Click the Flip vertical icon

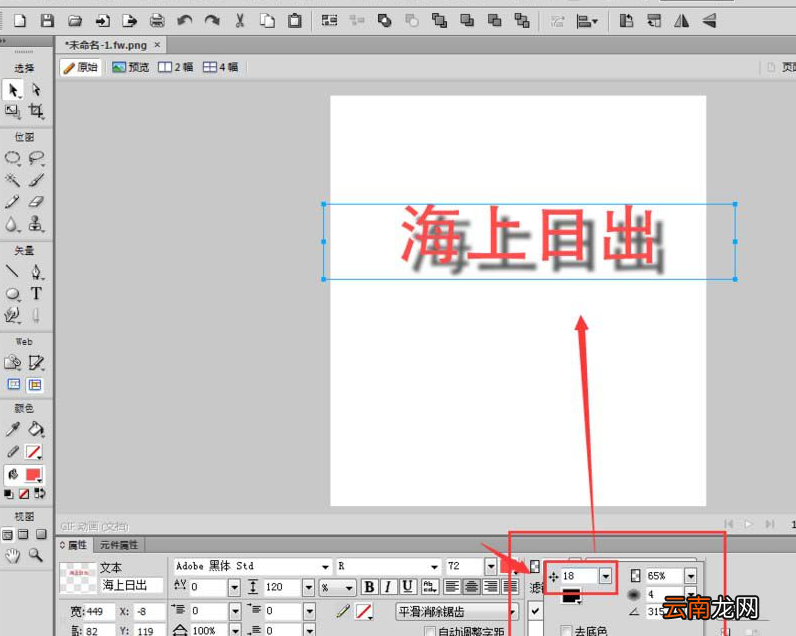coord(709,21)
